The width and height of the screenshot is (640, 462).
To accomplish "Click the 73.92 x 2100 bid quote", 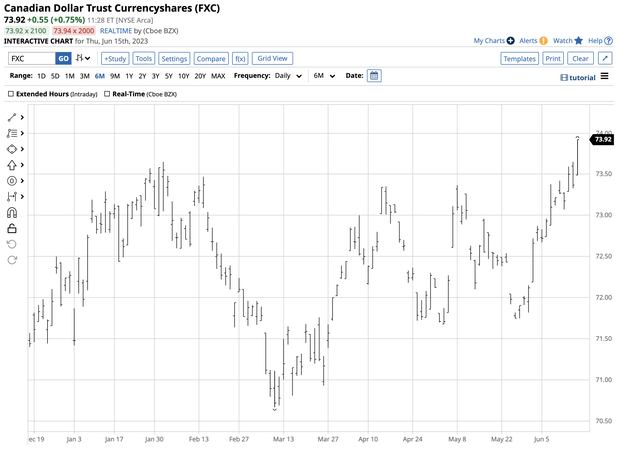I will click(26, 31).
